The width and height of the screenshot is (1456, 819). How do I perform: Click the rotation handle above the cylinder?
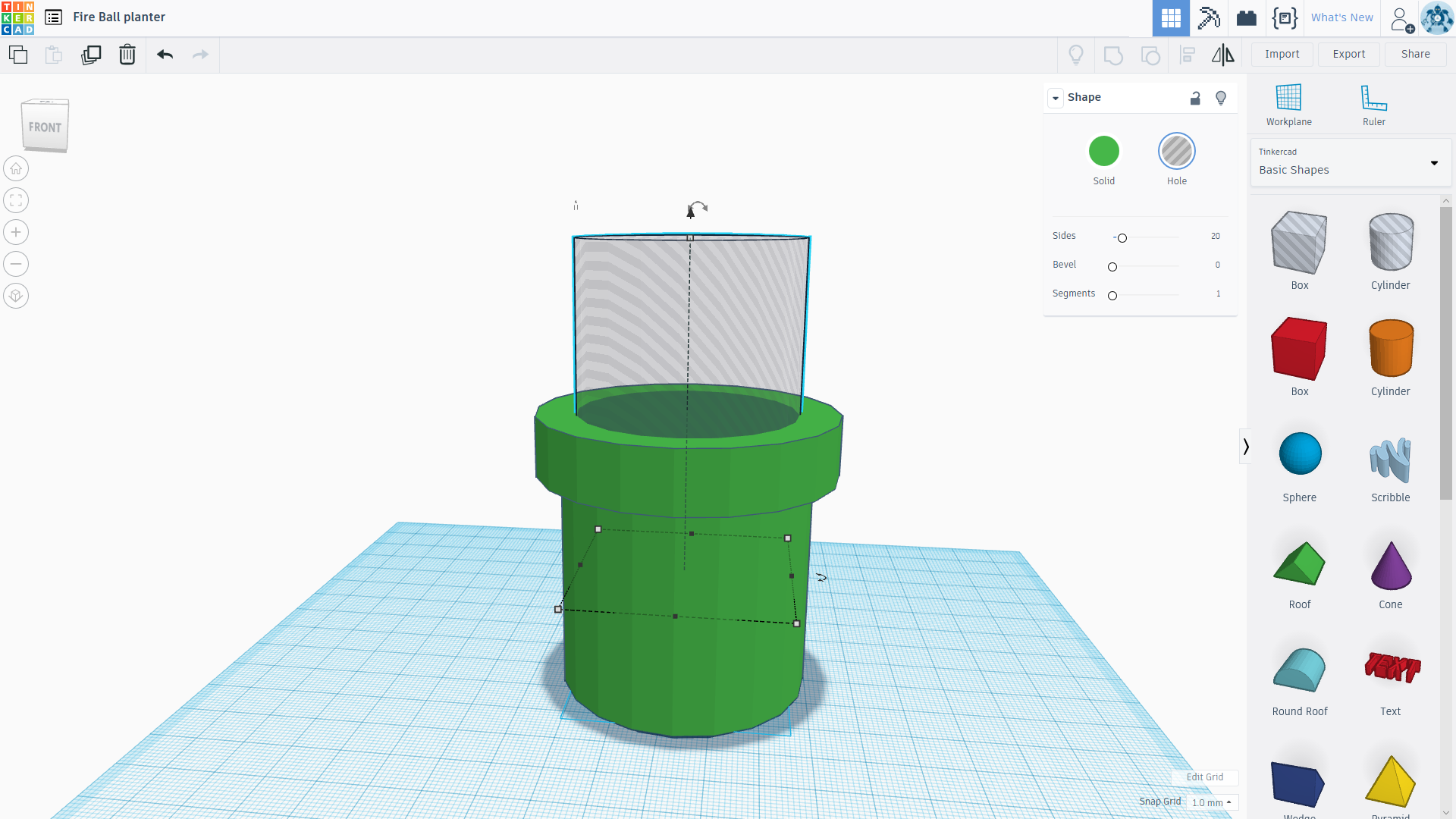697,207
